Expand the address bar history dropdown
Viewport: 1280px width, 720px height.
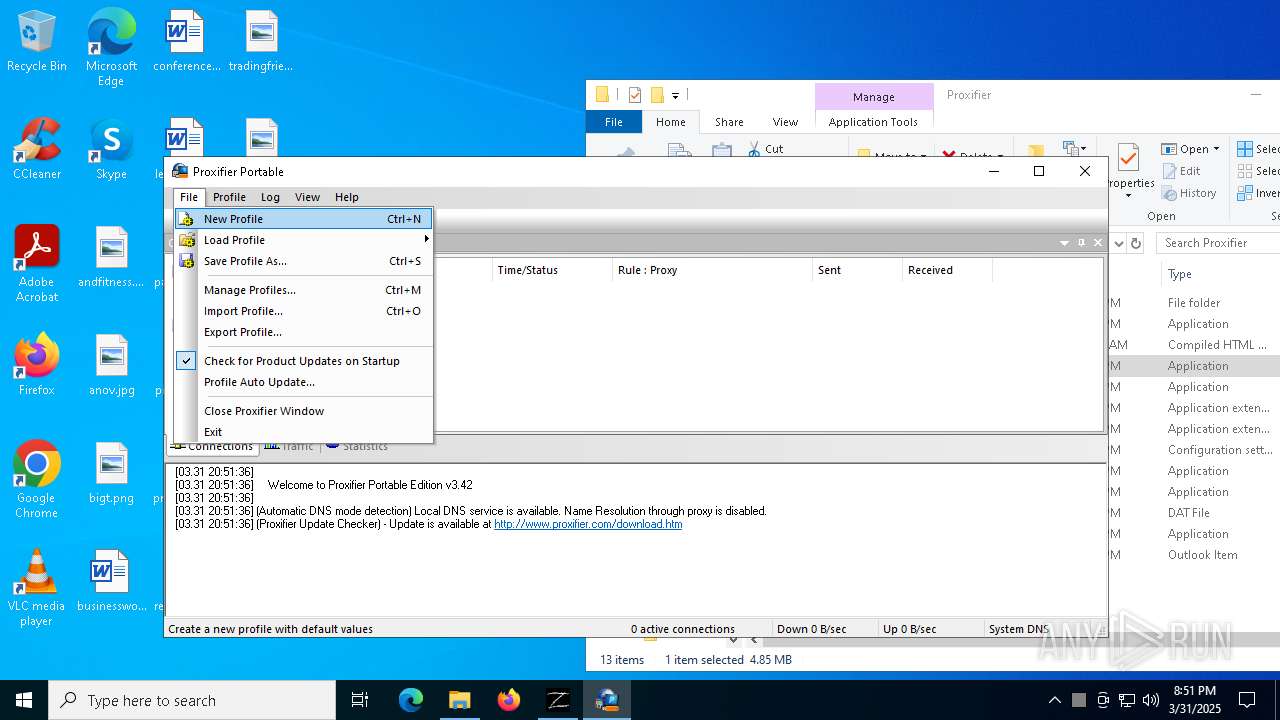click(x=1118, y=243)
